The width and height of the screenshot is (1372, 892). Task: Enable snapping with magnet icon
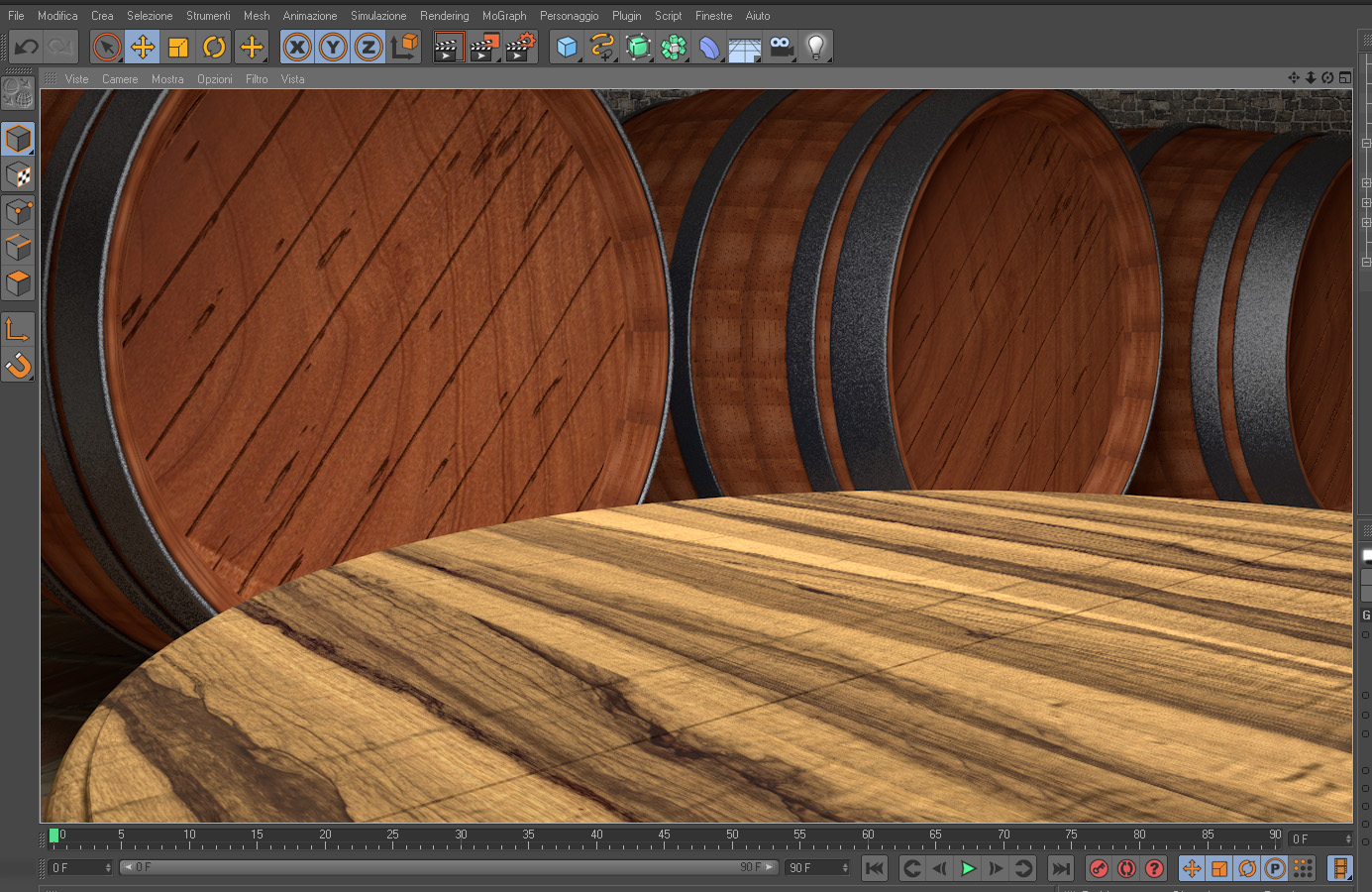18,366
